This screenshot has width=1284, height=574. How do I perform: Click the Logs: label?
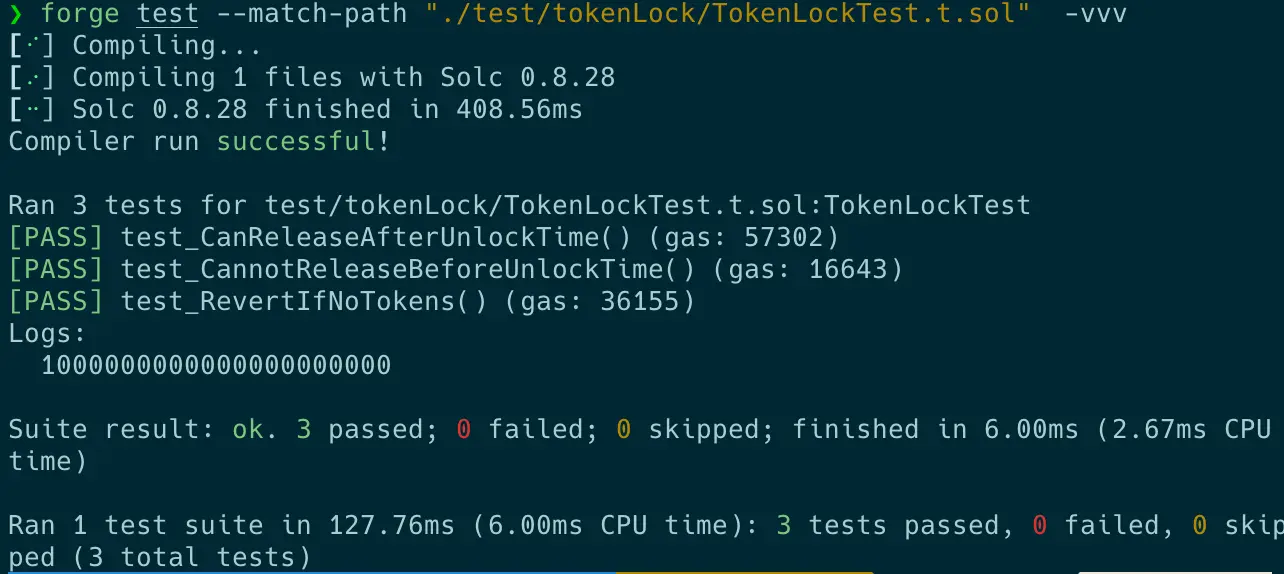(x=48, y=334)
